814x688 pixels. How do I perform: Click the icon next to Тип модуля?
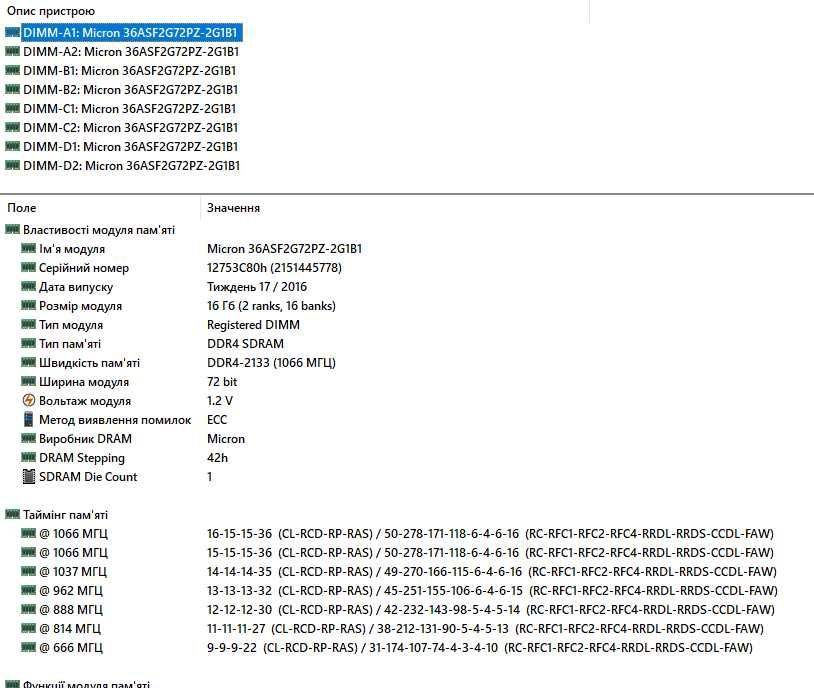[x=29, y=325]
